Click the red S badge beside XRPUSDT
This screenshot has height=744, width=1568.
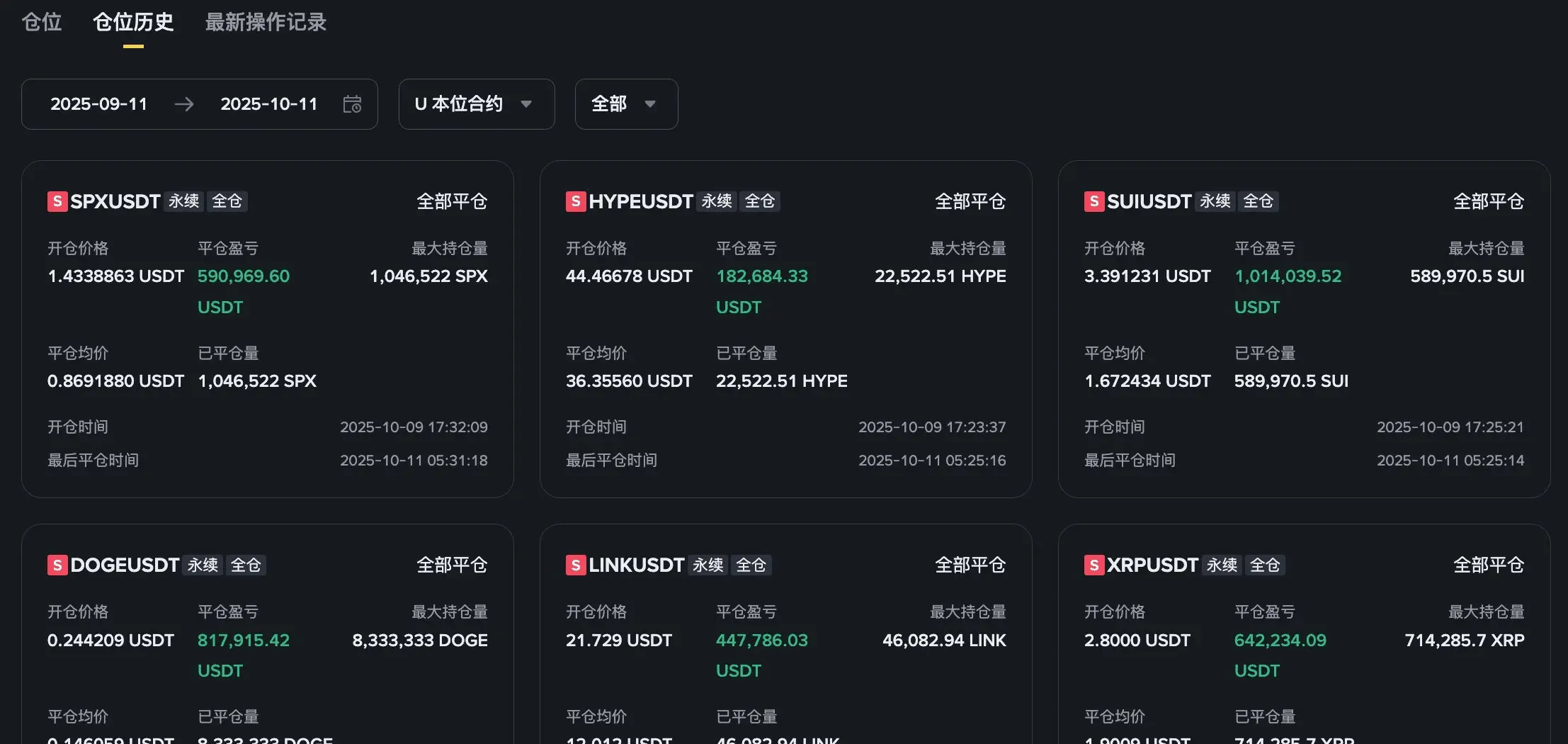[1094, 565]
